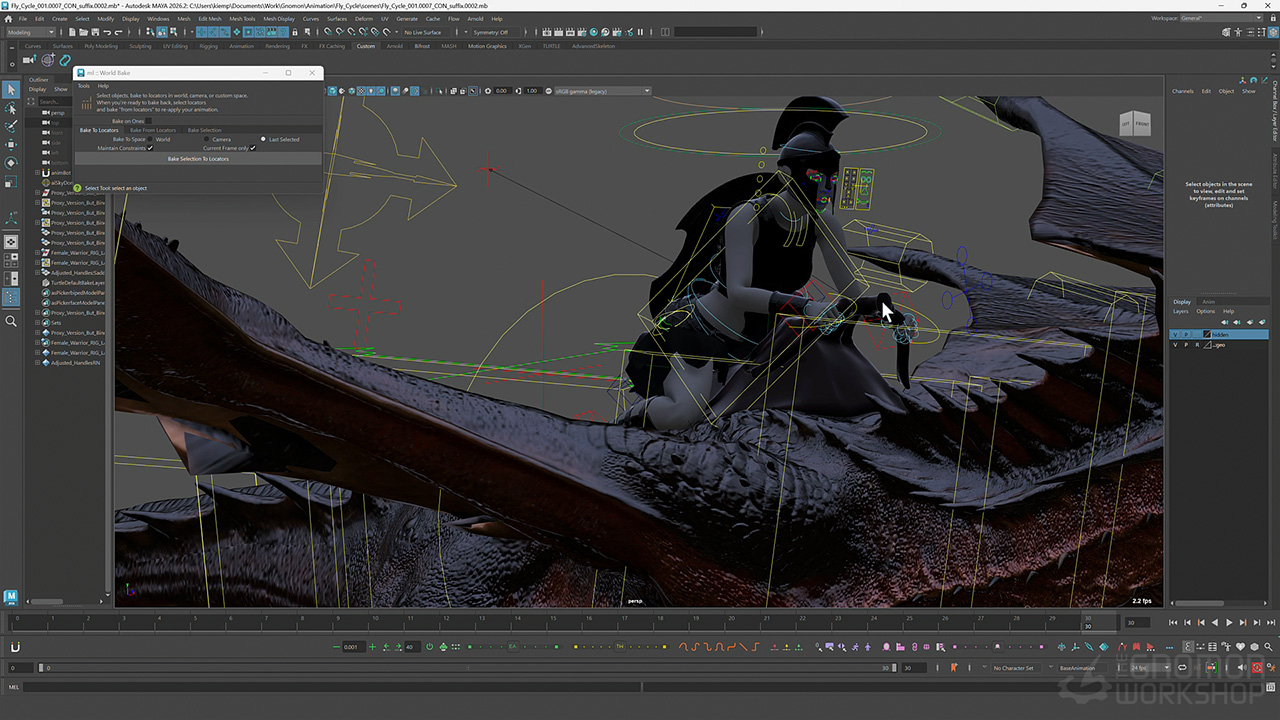Click the Outliner search field
1280x720 pixels.
point(55,101)
